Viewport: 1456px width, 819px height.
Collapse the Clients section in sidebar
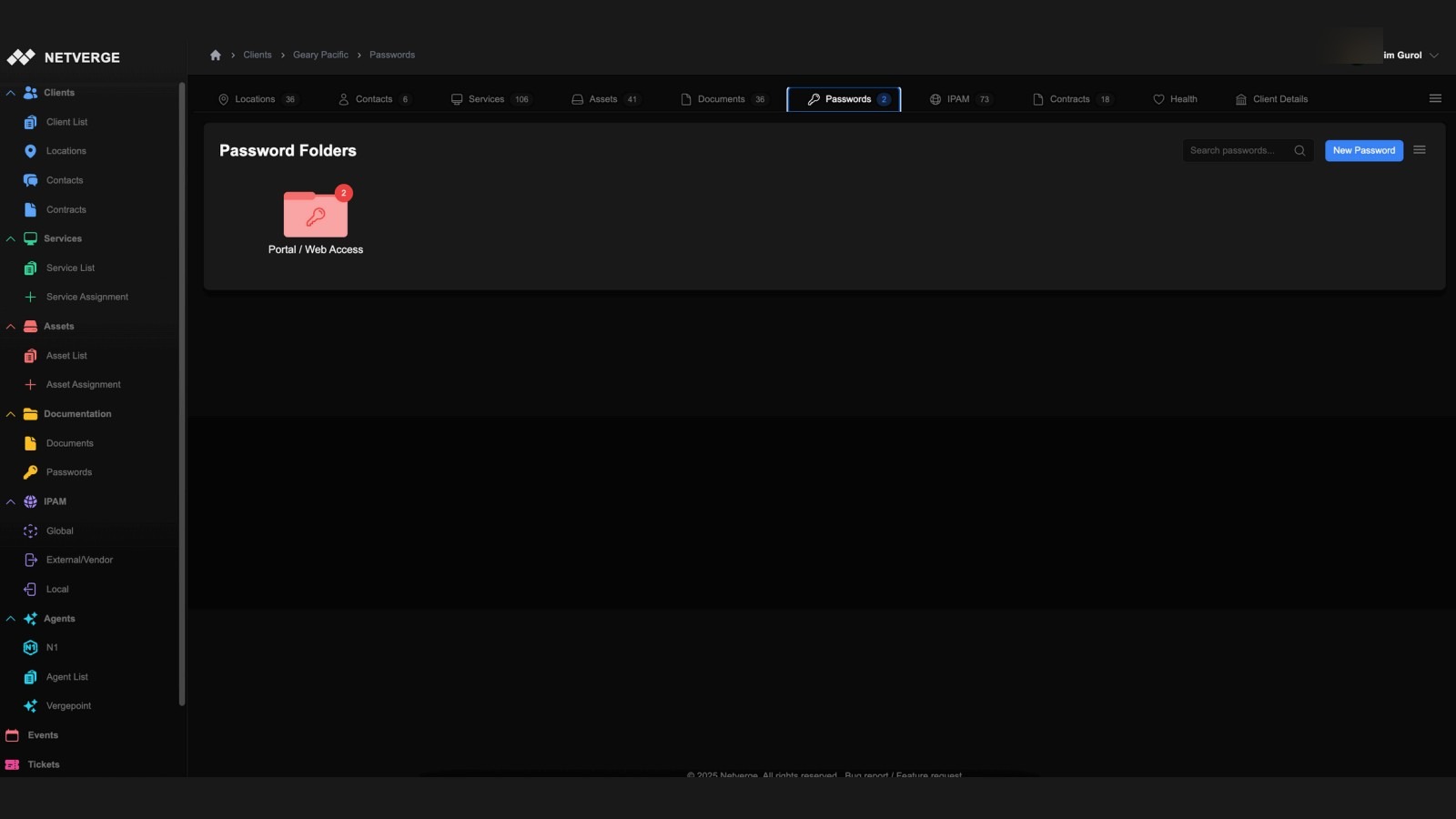coord(11,92)
